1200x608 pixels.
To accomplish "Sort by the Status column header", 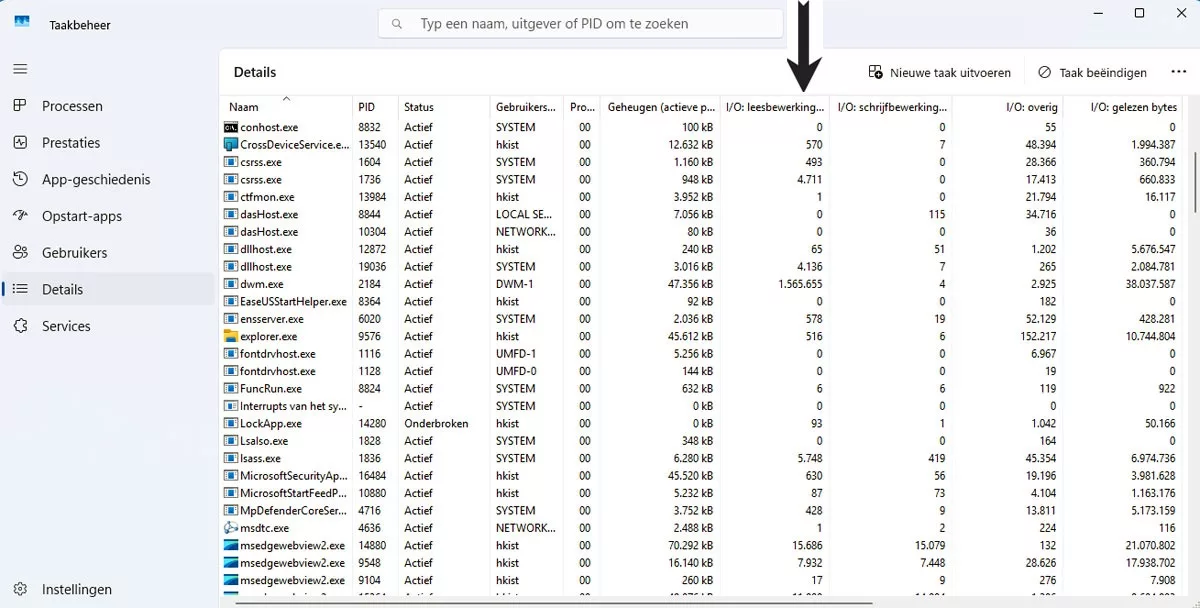I will (x=444, y=107).
